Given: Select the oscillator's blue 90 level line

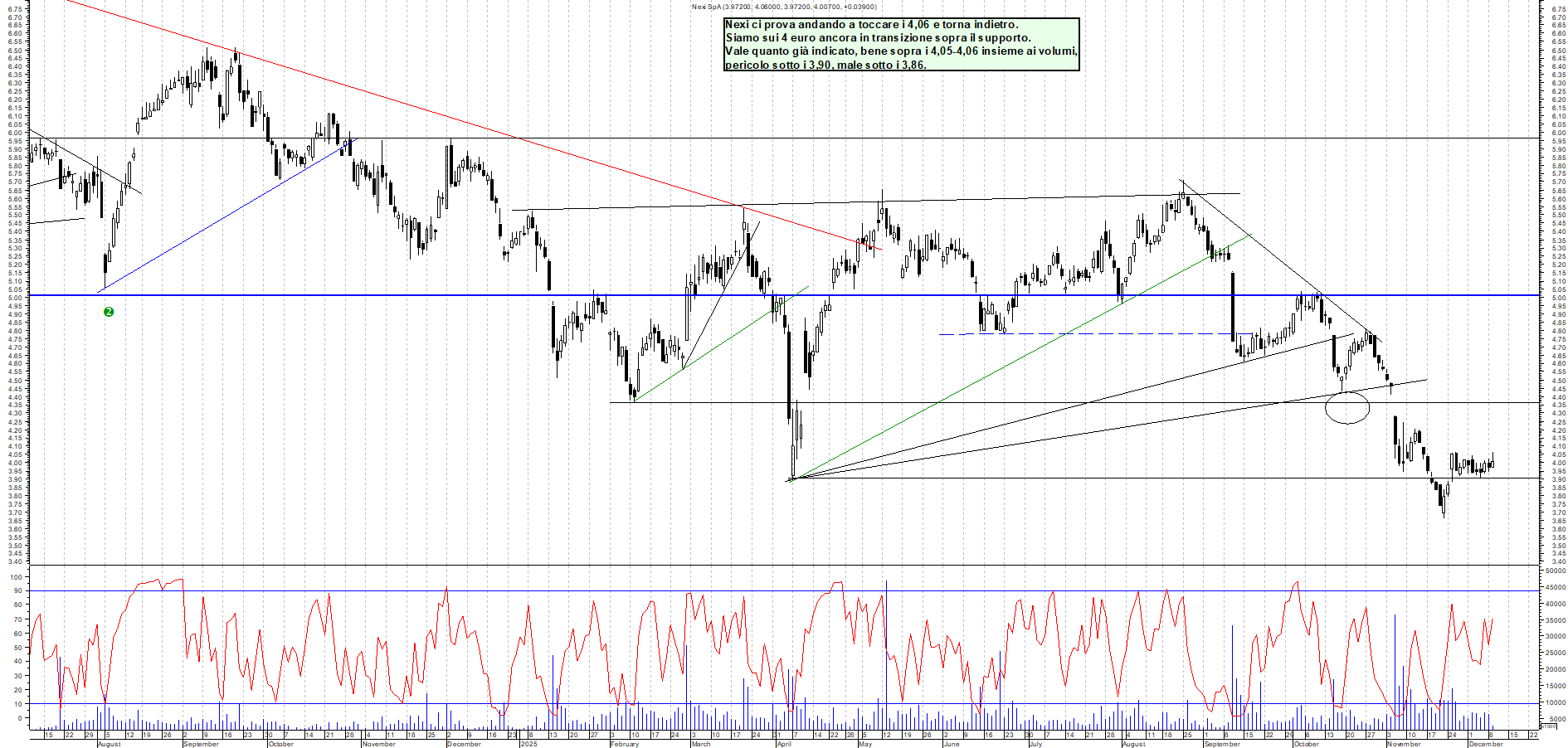Looking at the screenshot, I should 332,590.
